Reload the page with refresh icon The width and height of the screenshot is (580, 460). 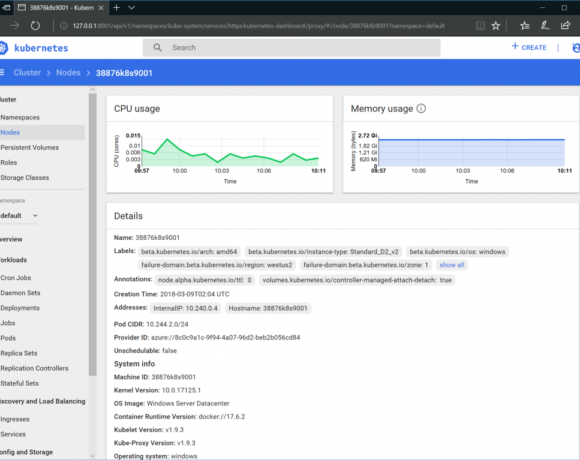[x=35, y=26]
